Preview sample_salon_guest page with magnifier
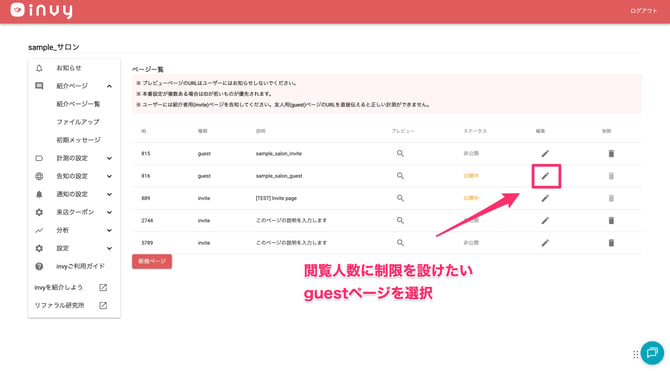This screenshot has width=670, height=371. click(400, 175)
